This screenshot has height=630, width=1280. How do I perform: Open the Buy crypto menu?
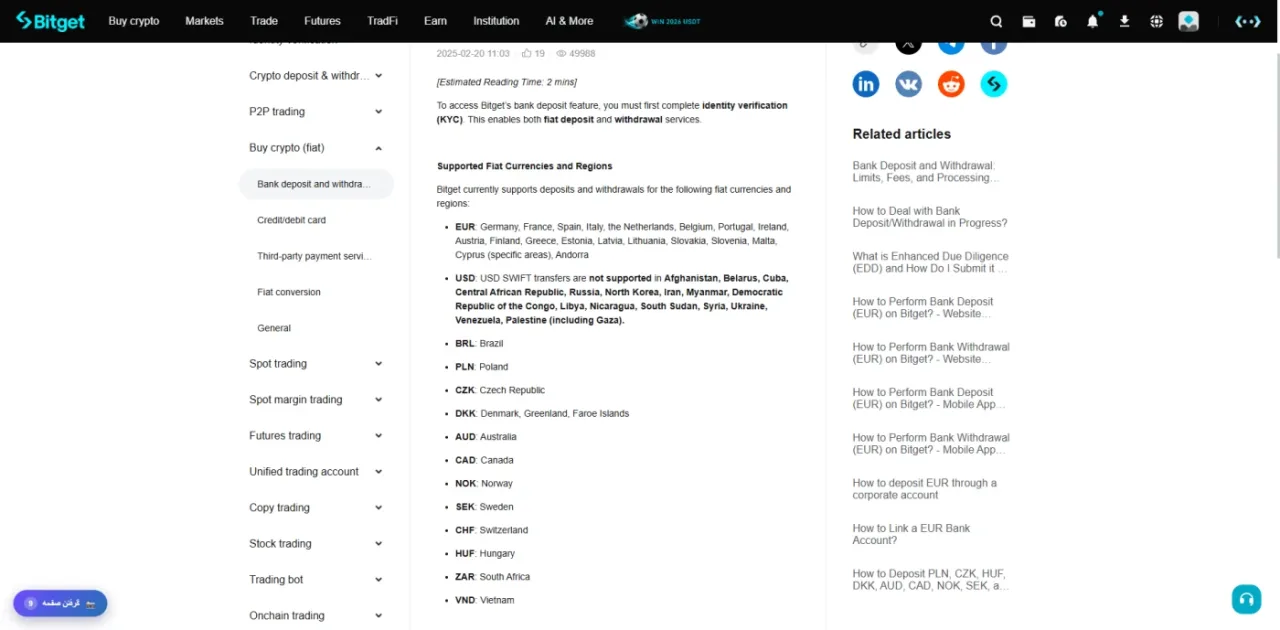[133, 21]
